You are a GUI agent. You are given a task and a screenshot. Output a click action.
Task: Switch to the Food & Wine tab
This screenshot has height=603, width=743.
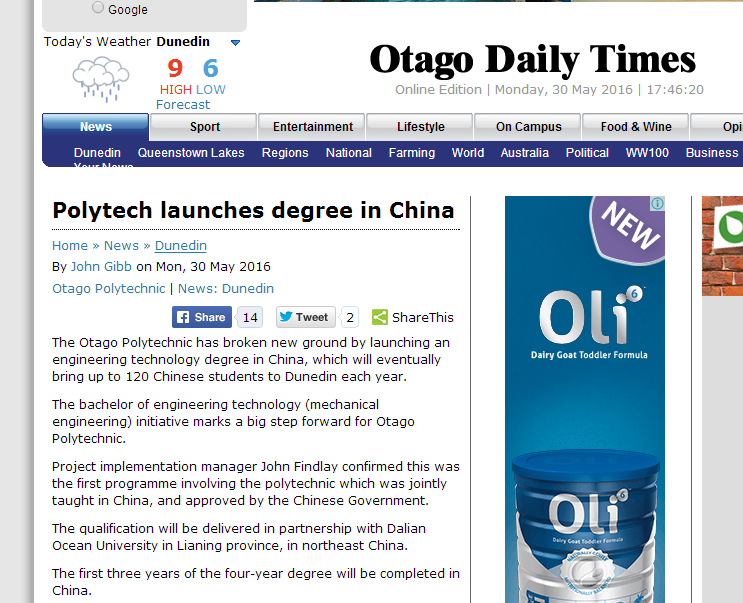coord(635,127)
